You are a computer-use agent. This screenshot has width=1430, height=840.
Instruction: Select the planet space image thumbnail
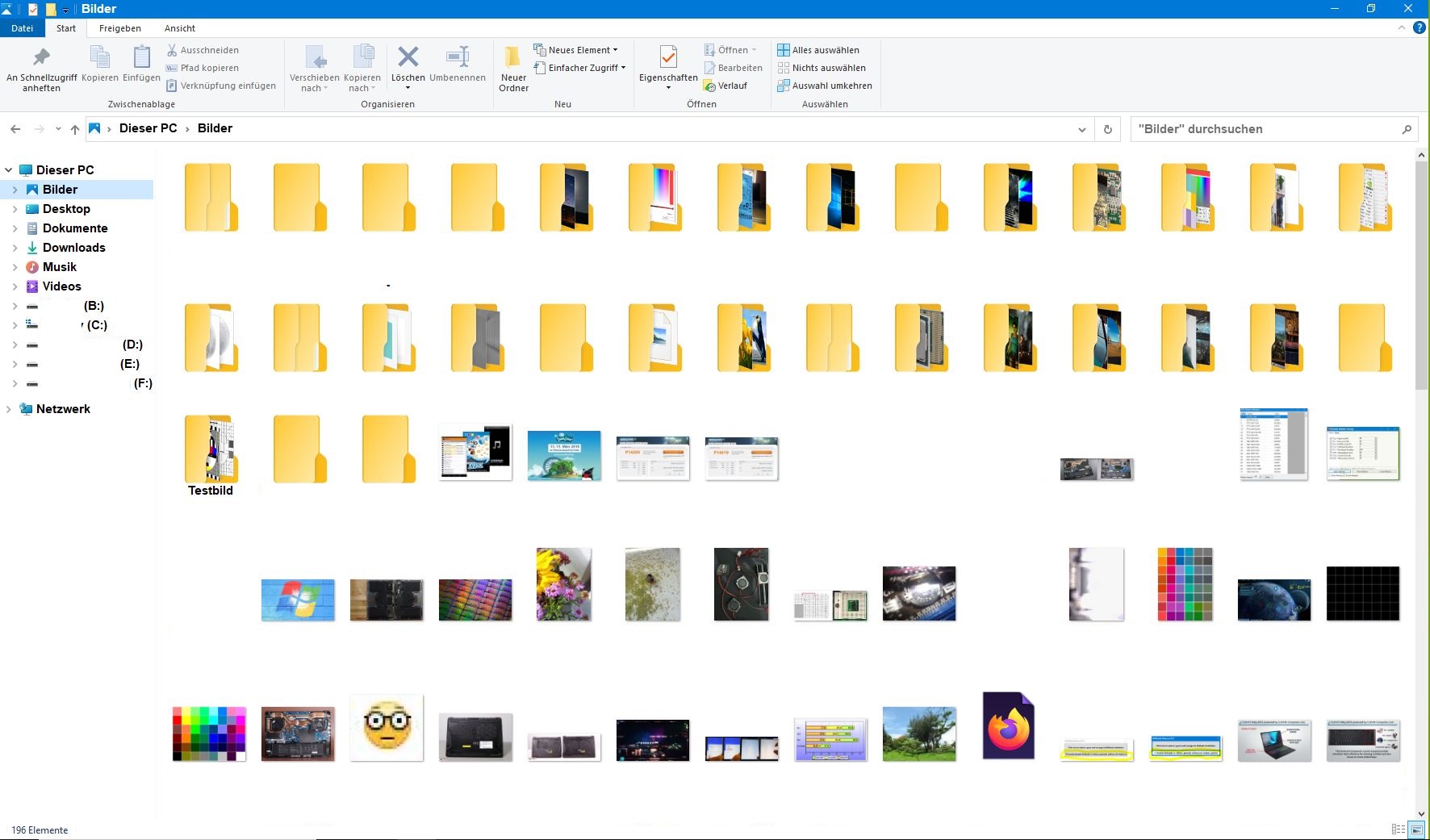1274,600
